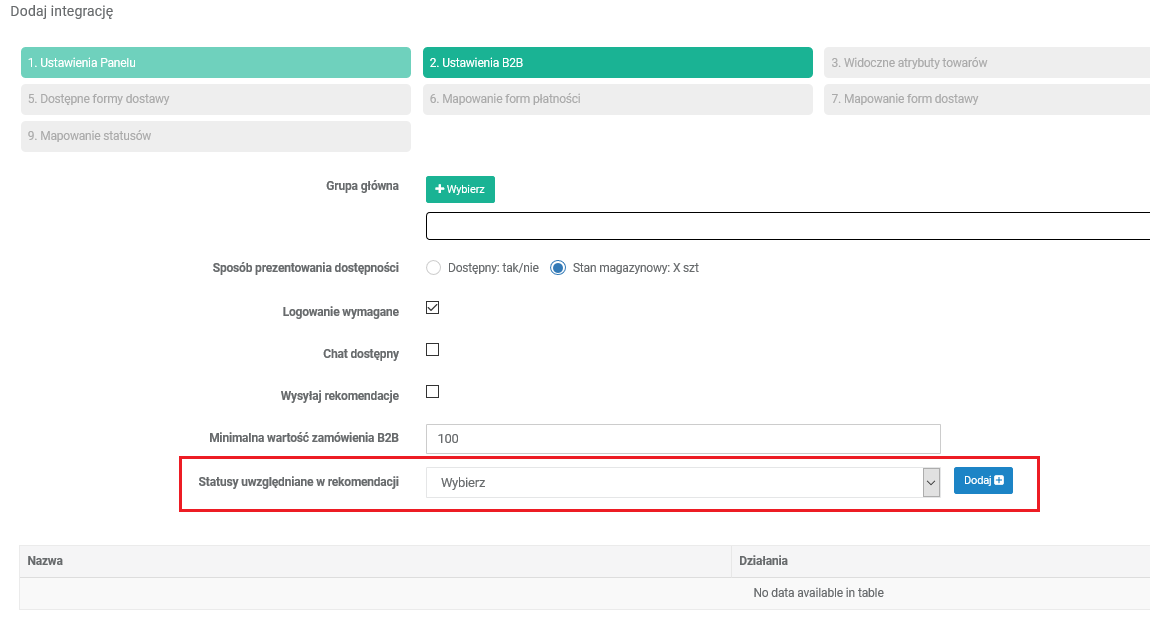Image resolution: width=1150 pixels, height=618 pixels.
Task: Jump to the Mapowanie statusów tab
Action: click(x=215, y=136)
